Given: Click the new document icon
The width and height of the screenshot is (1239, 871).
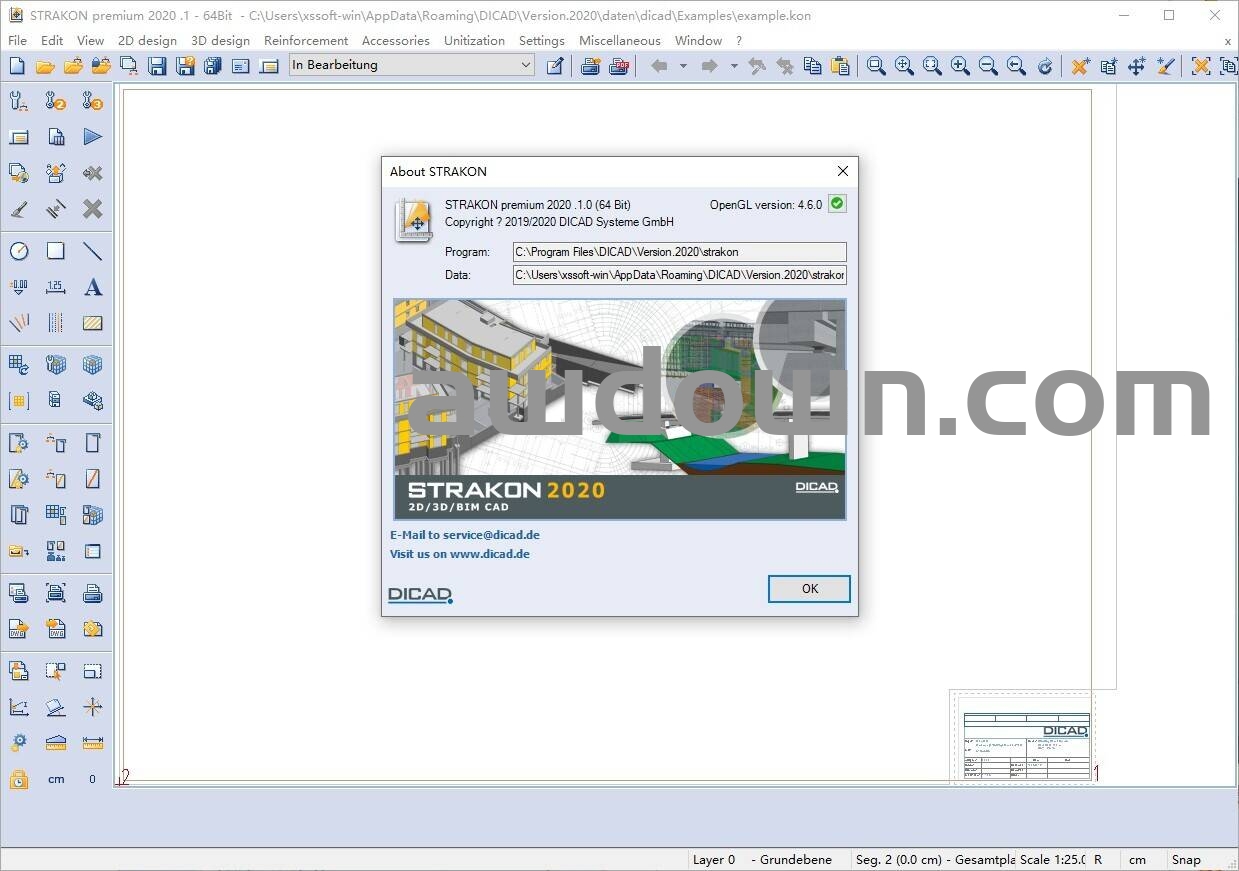Looking at the screenshot, I should click(17, 66).
